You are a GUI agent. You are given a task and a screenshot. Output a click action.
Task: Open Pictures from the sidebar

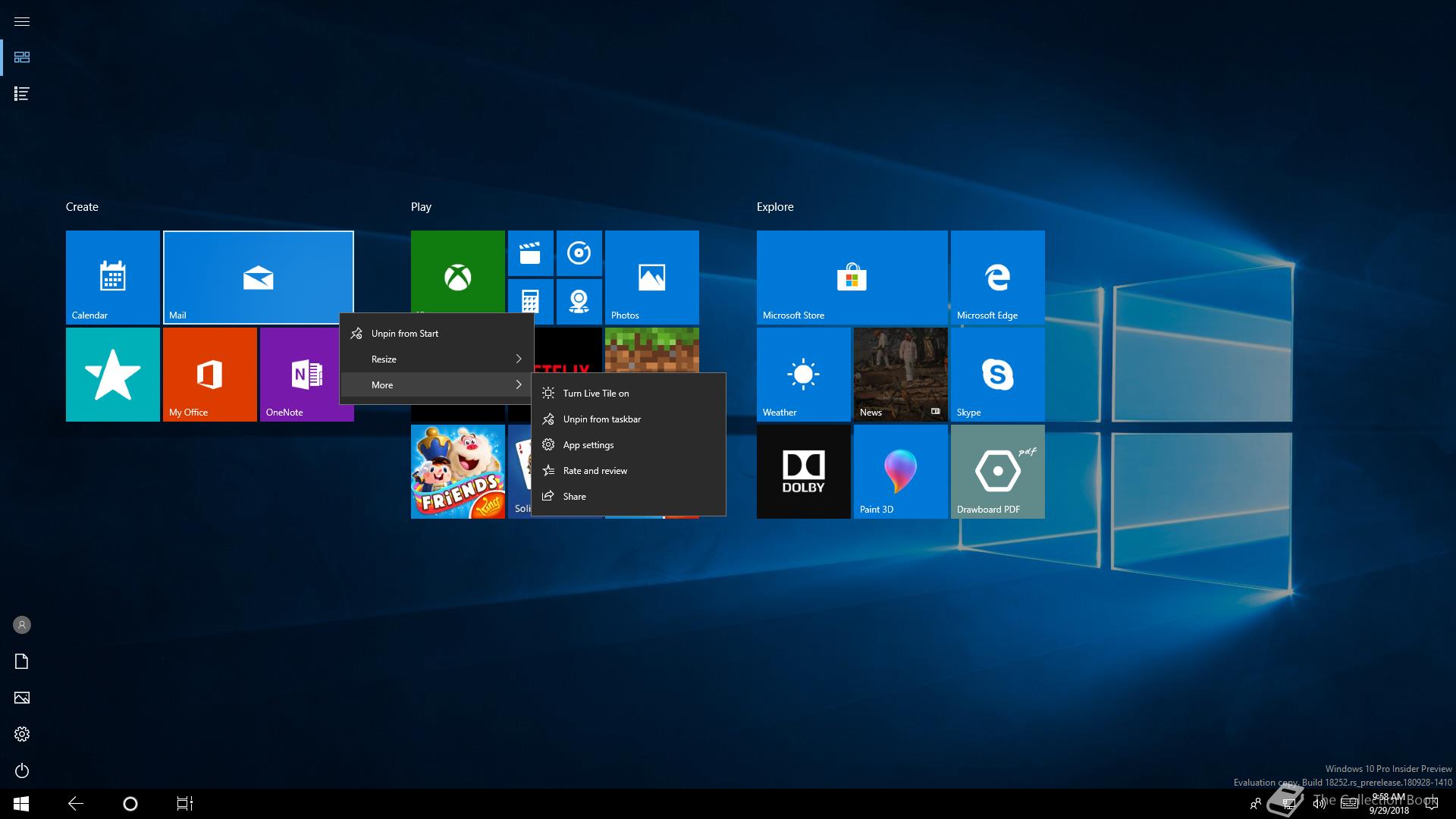tap(22, 698)
